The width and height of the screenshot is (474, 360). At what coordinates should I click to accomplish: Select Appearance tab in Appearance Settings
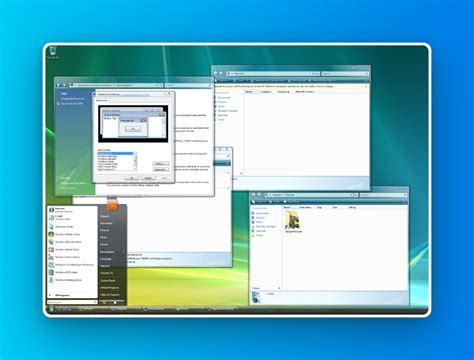pos(102,100)
